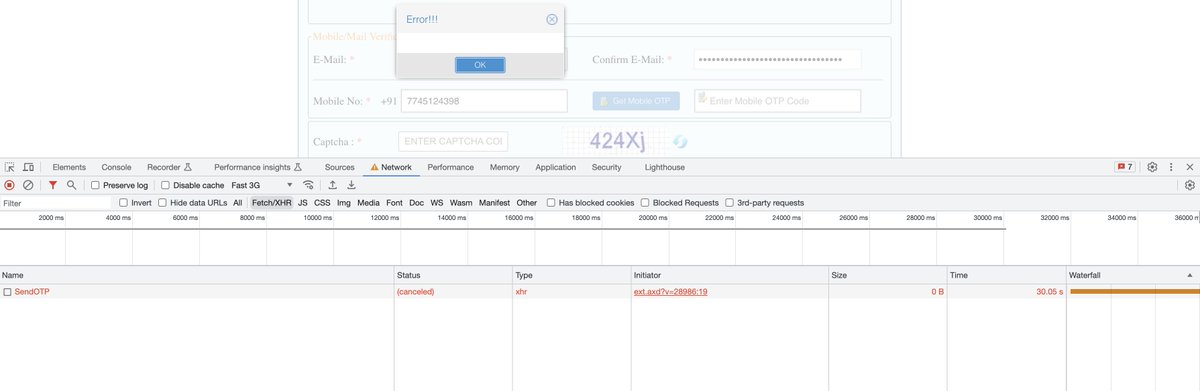The width and height of the screenshot is (1200, 391).
Task: Click the Confirm E-Mail field
Action: click(778, 60)
